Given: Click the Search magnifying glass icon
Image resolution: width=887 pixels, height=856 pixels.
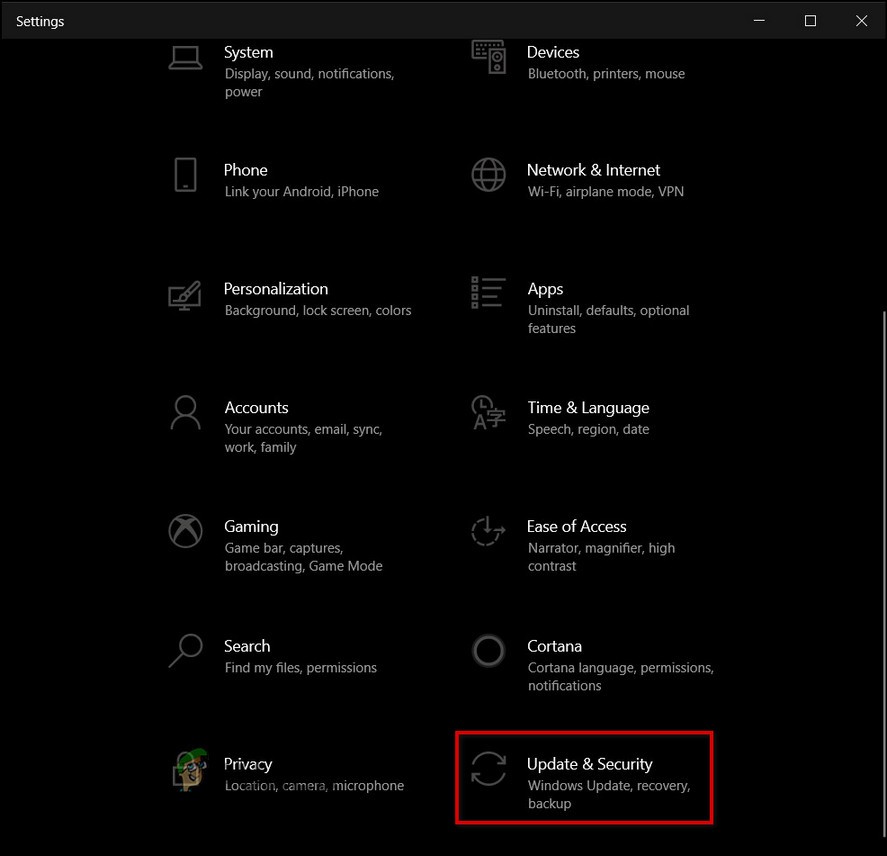Looking at the screenshot, I should point(186,651).
